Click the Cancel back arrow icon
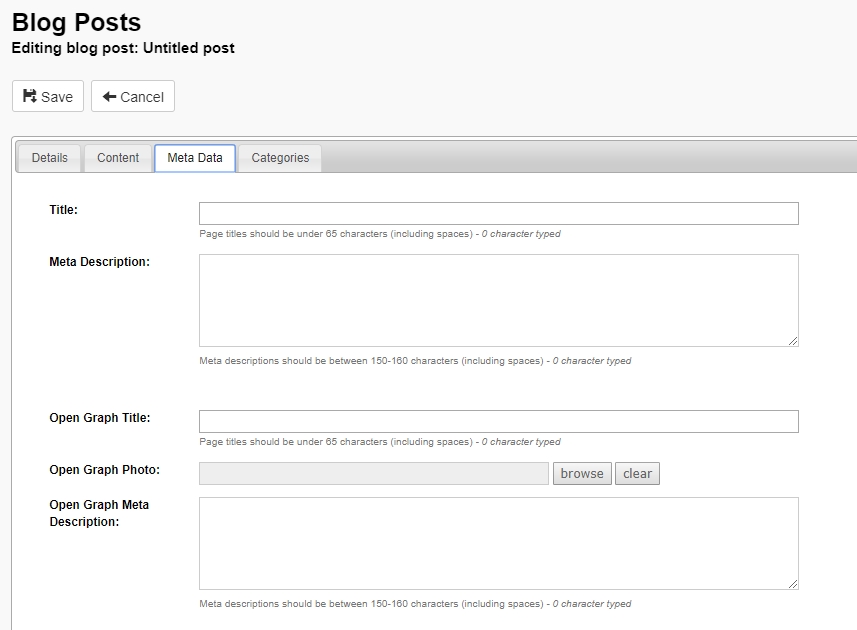The height and width of the screenshot is (630, 857). 109,97
